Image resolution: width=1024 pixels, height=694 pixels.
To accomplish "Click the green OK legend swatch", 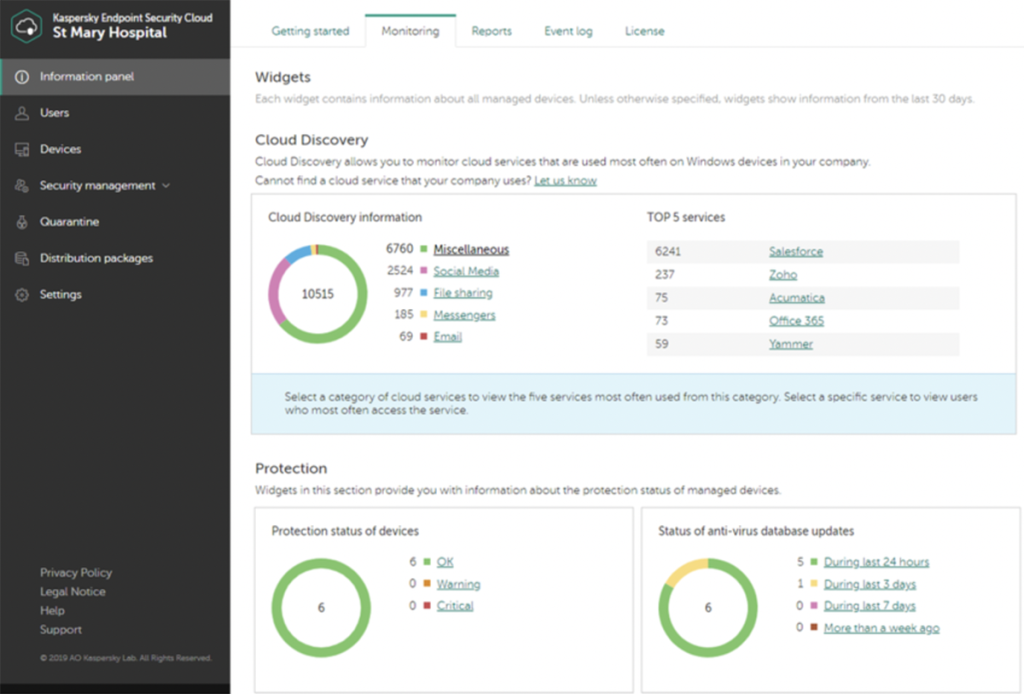I will point(426,561).
